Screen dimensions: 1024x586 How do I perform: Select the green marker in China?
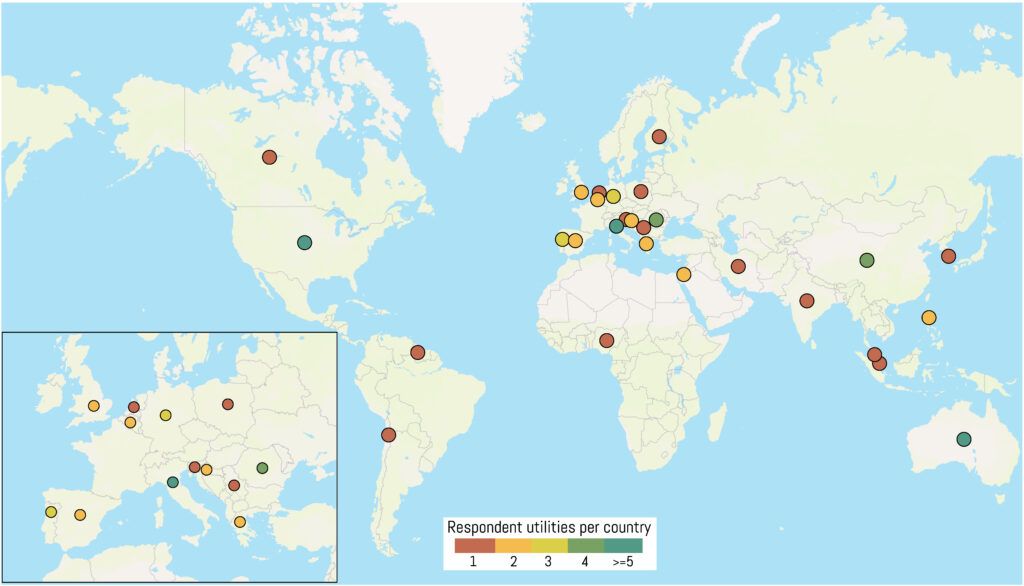tap(867, 260)
